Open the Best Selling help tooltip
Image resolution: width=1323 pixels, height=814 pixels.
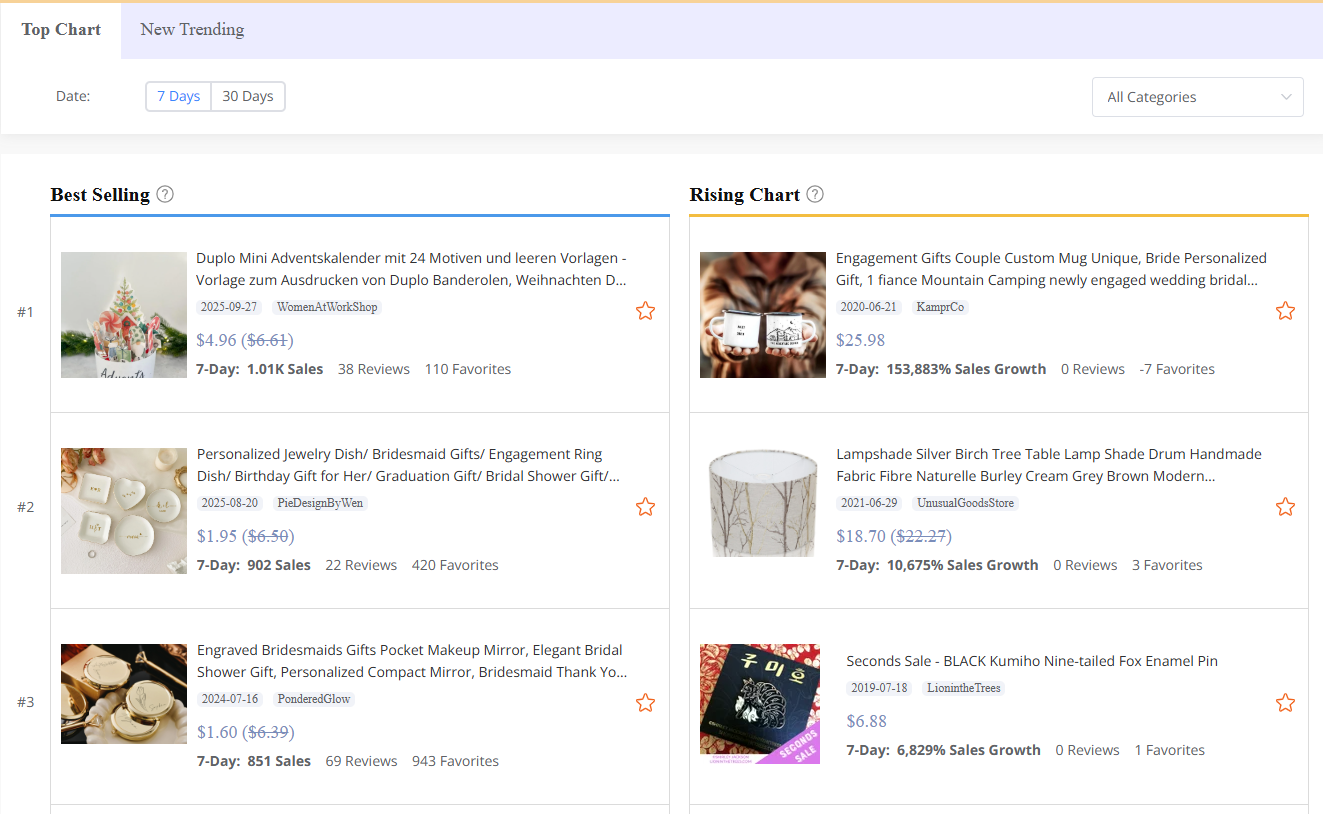click(x=164, y=194)
